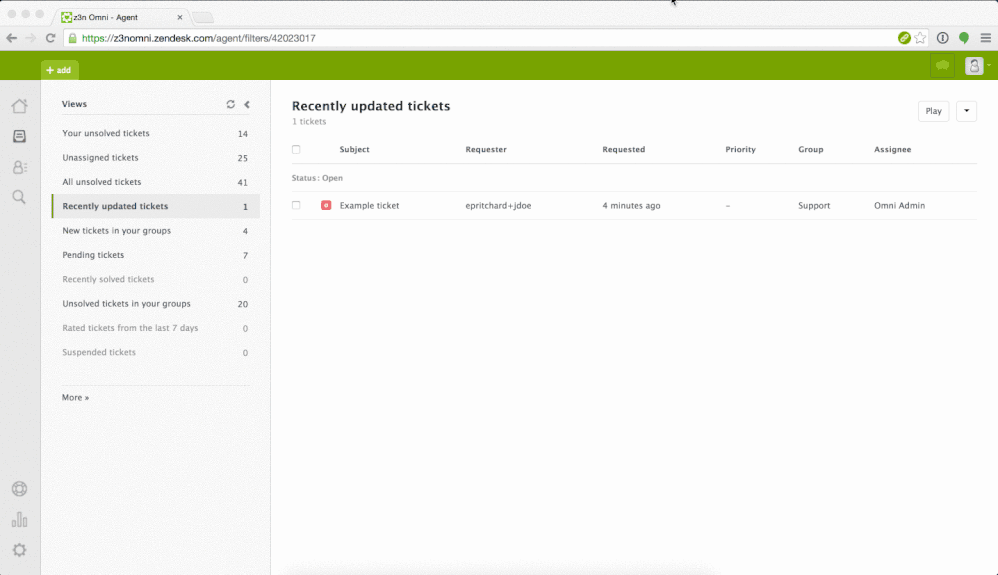Toggle the select-all tickets checkbox
The height and width of the screenshot is (575, 998).
point(296,150)
